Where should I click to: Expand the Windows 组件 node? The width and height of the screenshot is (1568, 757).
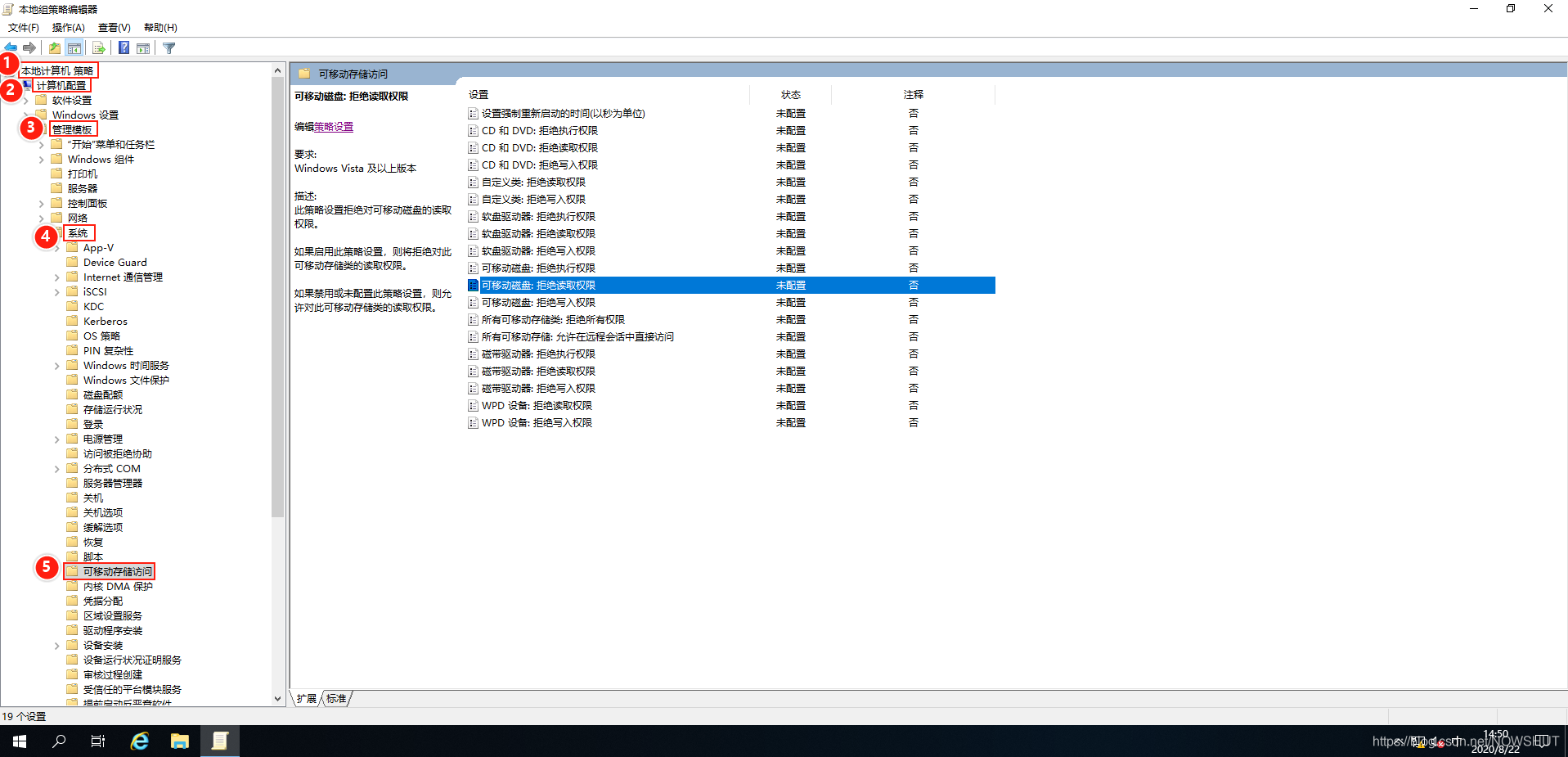[42, 160]
